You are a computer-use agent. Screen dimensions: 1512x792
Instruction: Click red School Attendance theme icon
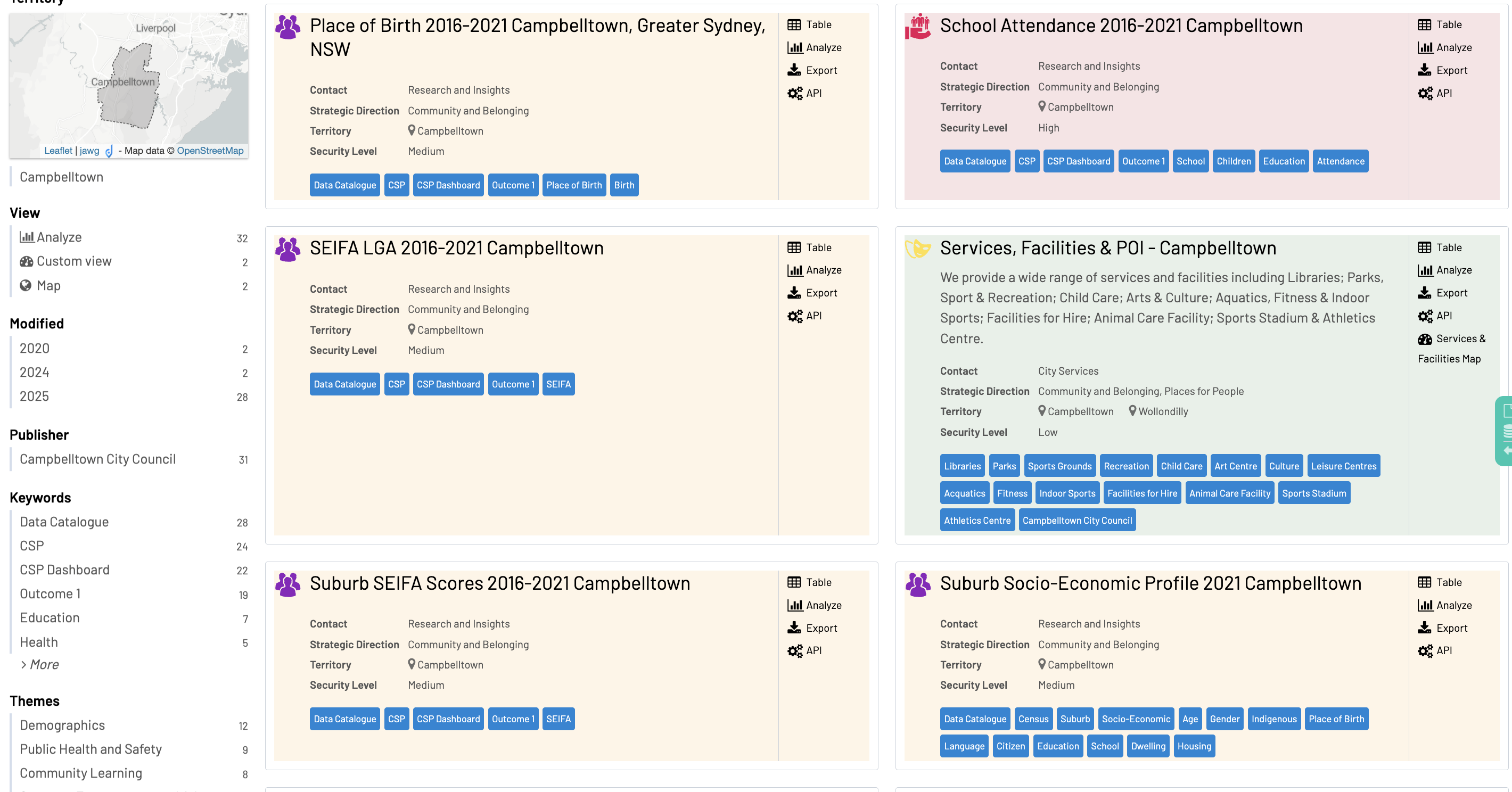coord(917,27)
